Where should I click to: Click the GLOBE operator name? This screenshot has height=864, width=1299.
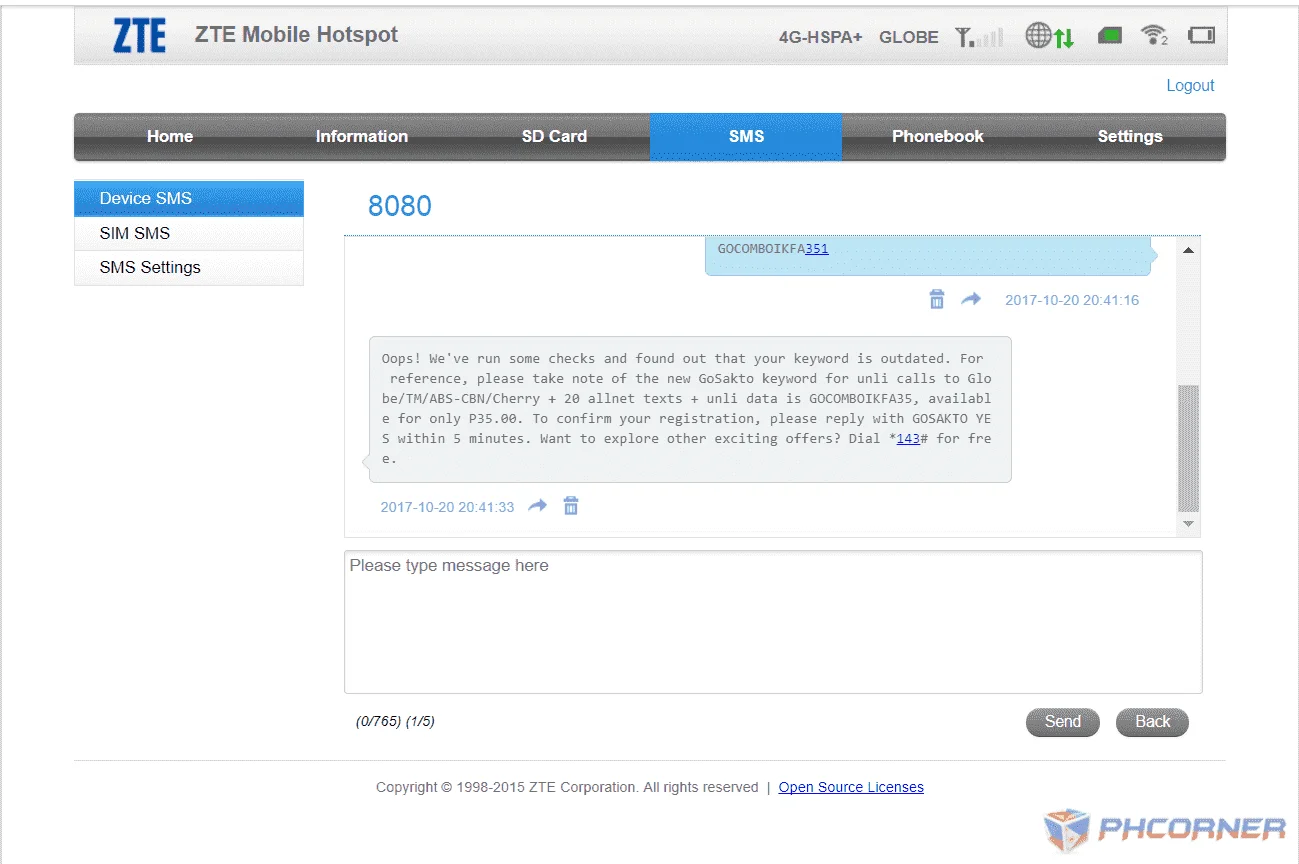click(909, 38)
